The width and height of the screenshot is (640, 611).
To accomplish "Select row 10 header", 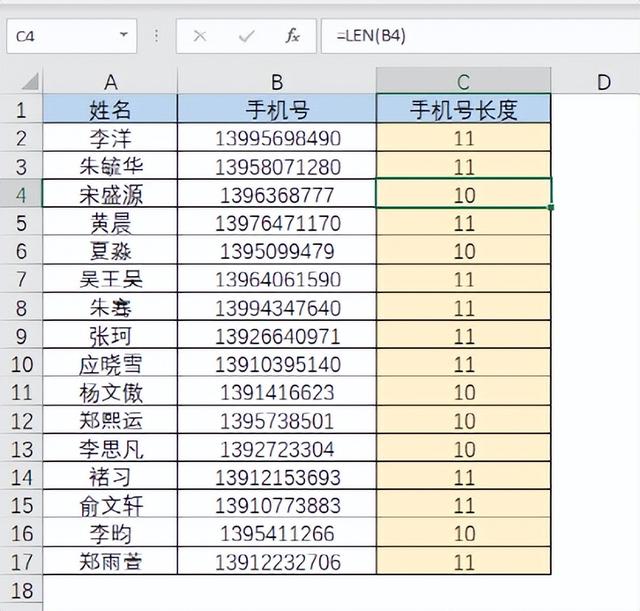I will point(21,363).
